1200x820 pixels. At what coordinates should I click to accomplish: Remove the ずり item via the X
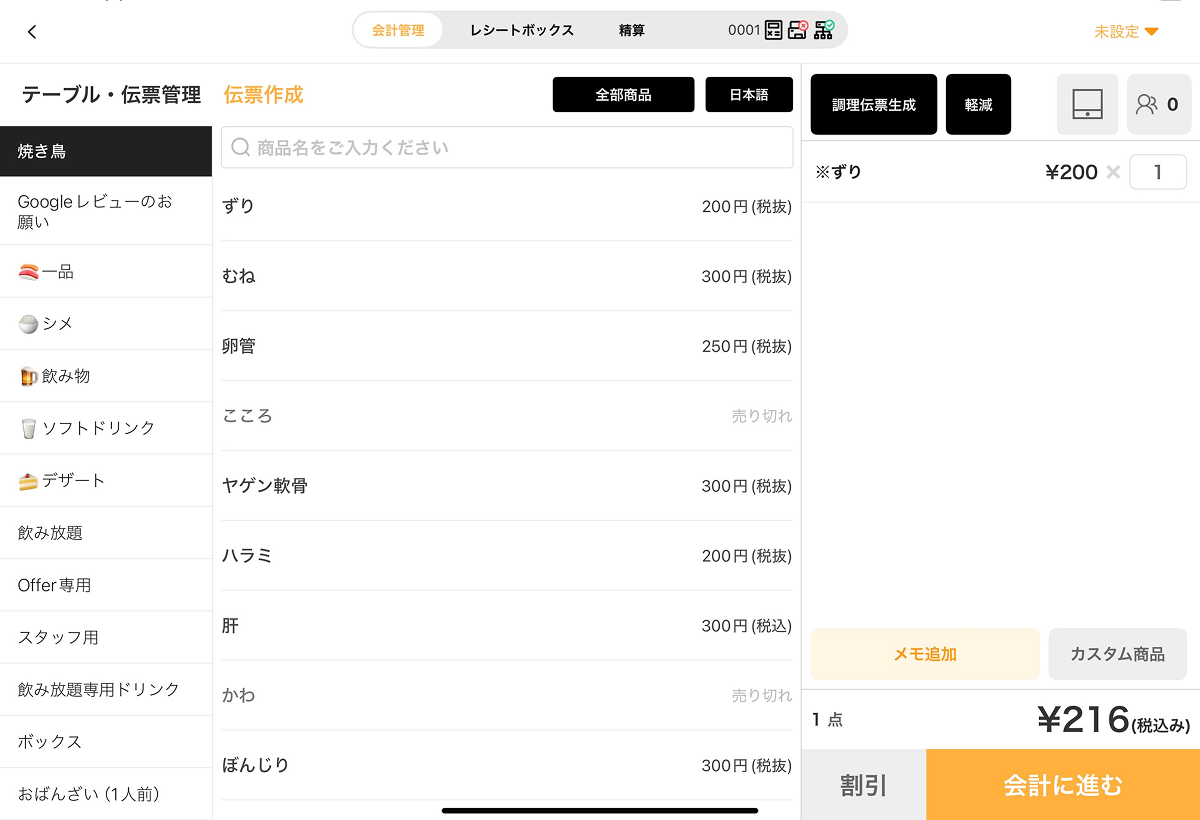pyautogui.click(x=1113, y=172)
